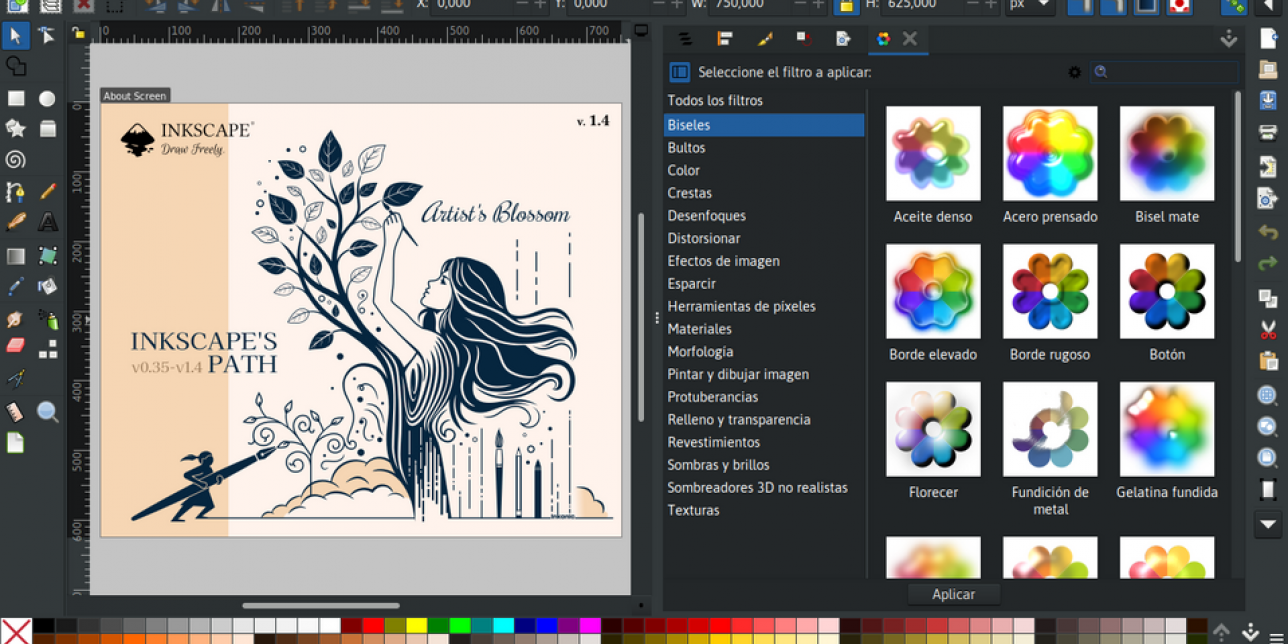The height and width of the screenshot is (644, 1288).
Task: Select the Filter gallery tab
Action: point(883,39)
